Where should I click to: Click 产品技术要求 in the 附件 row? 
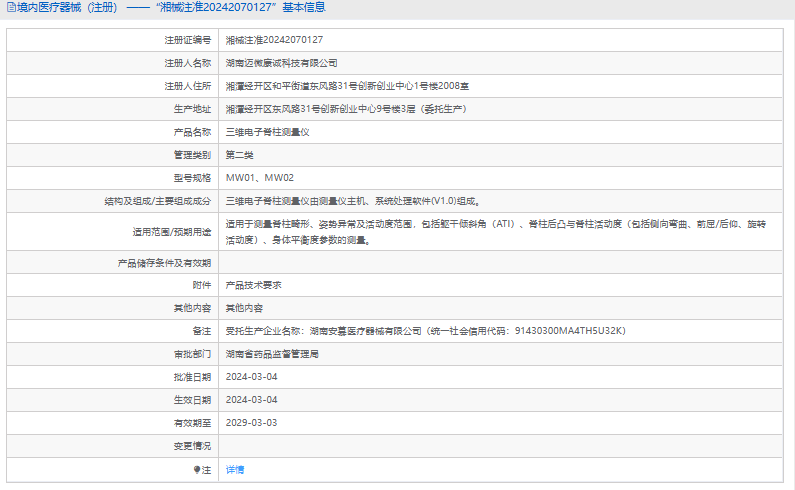pos(254,285)
